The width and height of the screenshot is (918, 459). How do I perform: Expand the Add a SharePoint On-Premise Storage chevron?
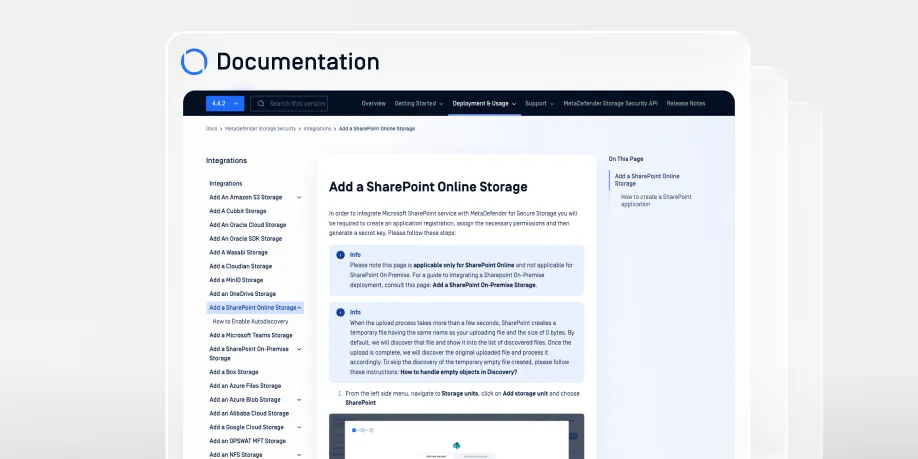tap(299, 349)
